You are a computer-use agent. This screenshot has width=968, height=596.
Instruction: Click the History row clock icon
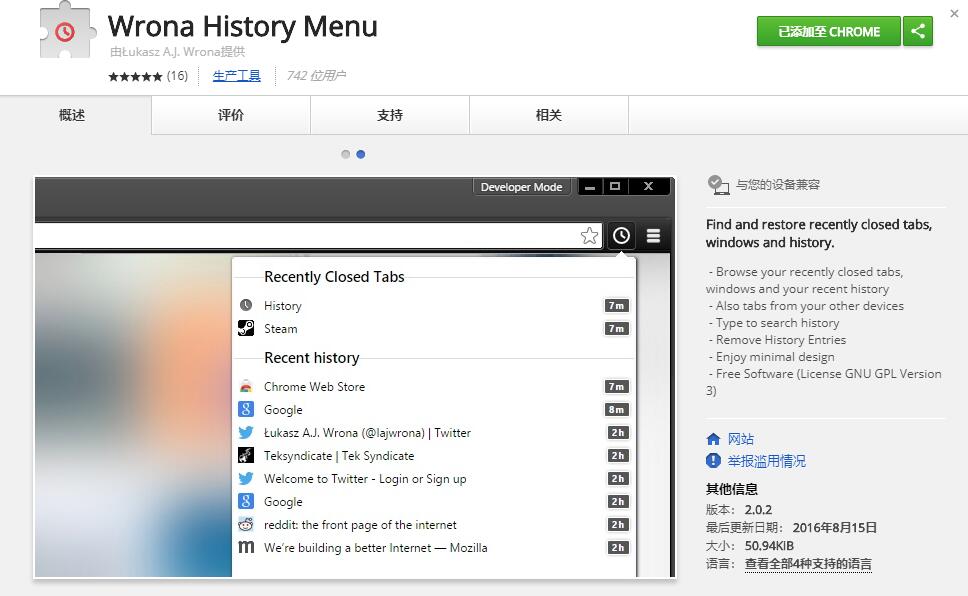pos(246,305)
